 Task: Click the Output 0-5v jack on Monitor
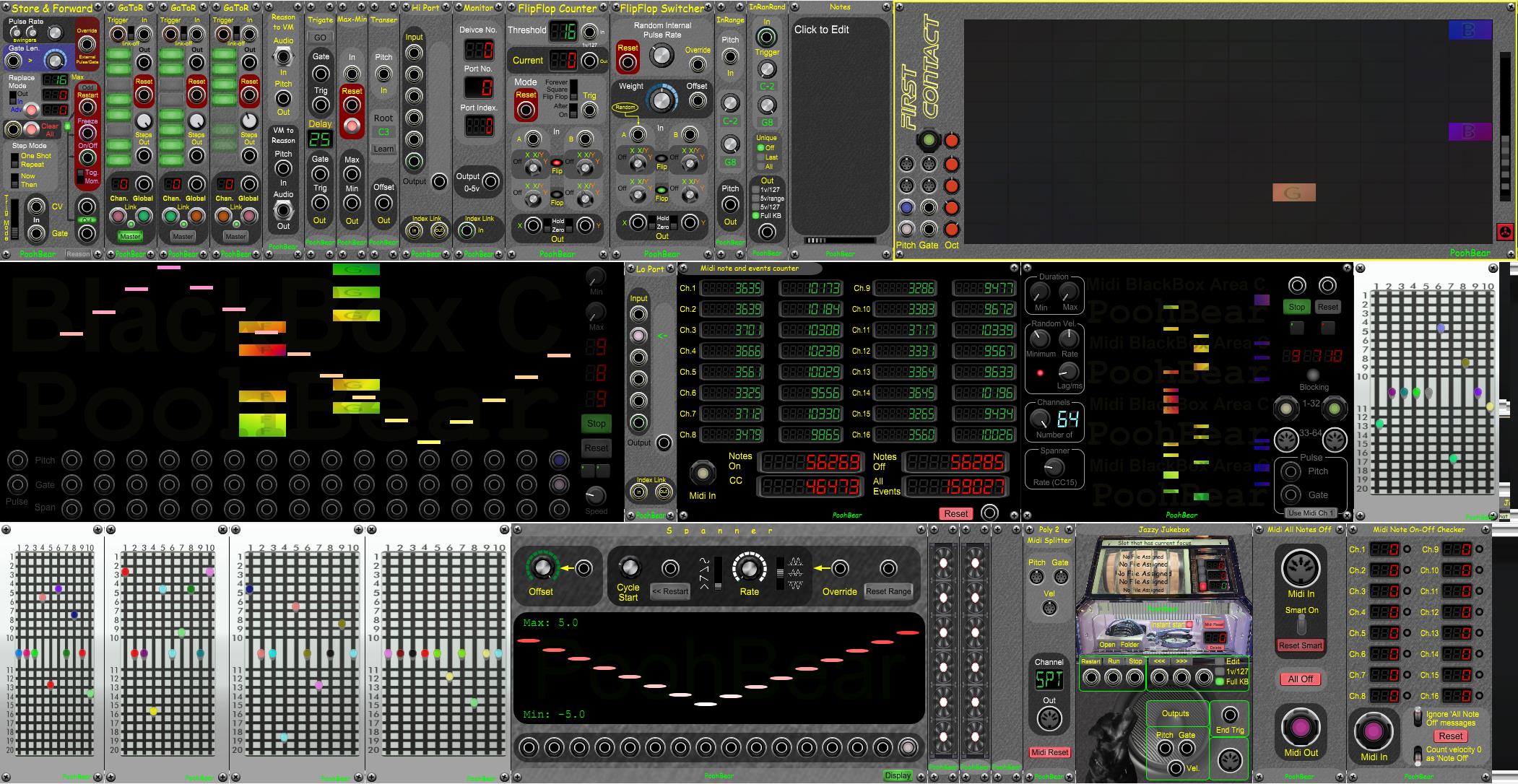(x=490, y=181)
